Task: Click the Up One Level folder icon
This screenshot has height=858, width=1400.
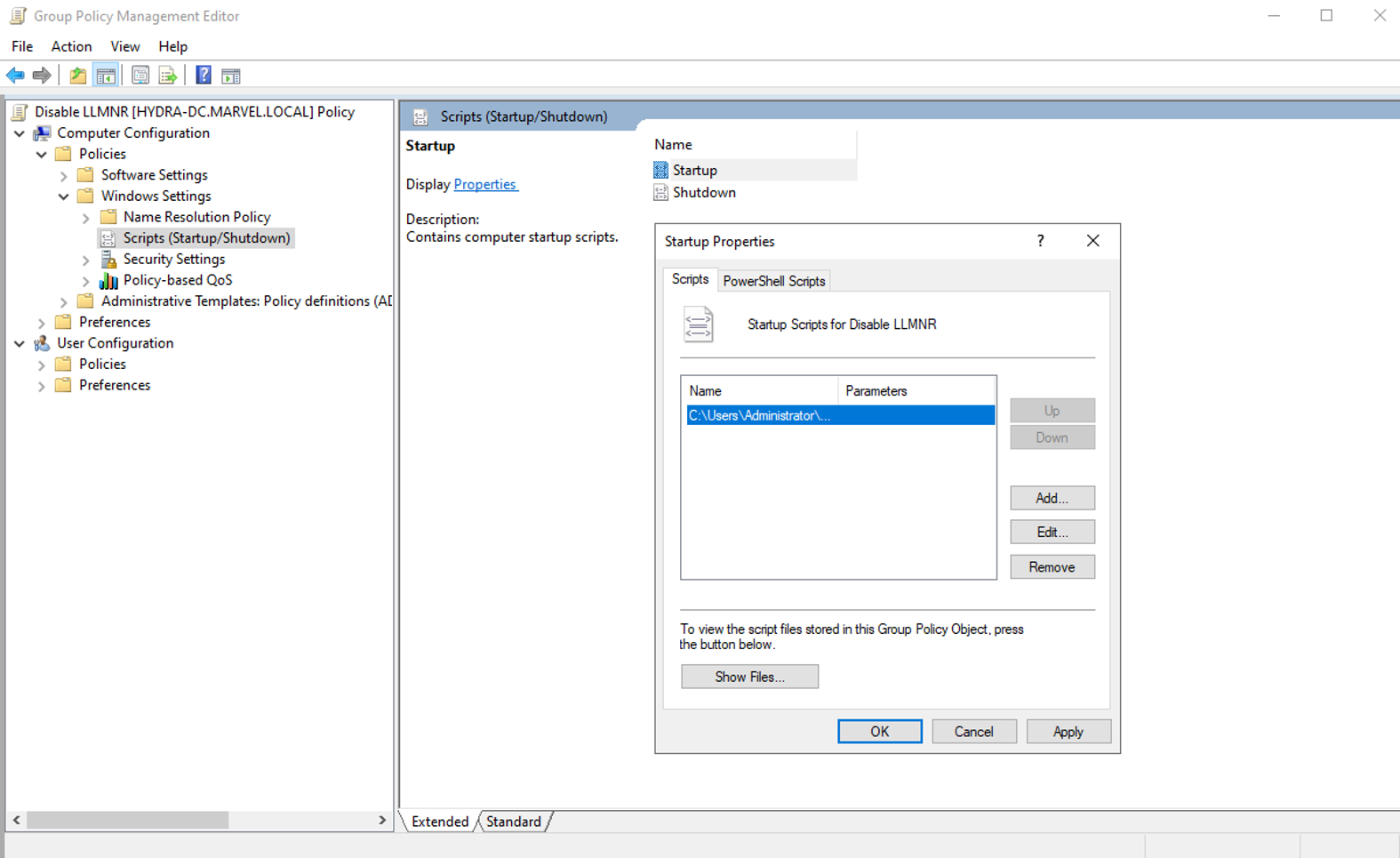Action: [x=78, y=76]
